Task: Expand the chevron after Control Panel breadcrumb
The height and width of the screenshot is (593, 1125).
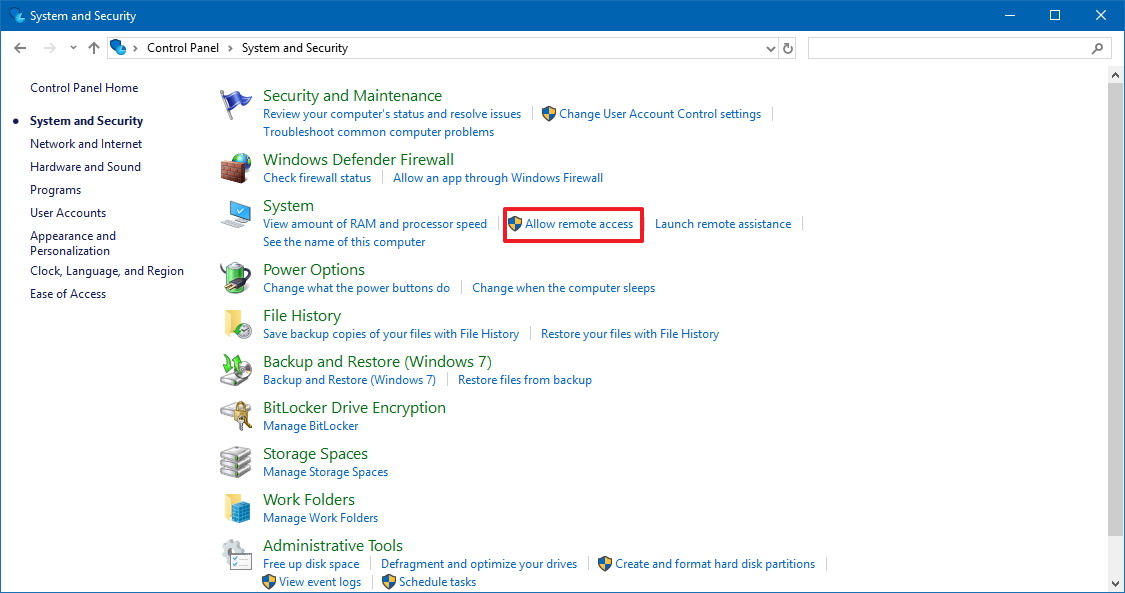Action: pos(230,48)
